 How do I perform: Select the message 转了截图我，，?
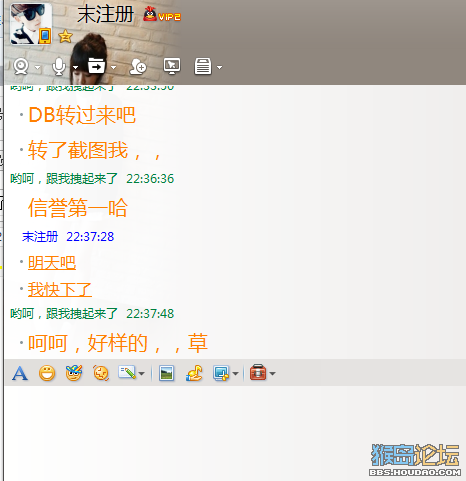[x=95, y=150]
